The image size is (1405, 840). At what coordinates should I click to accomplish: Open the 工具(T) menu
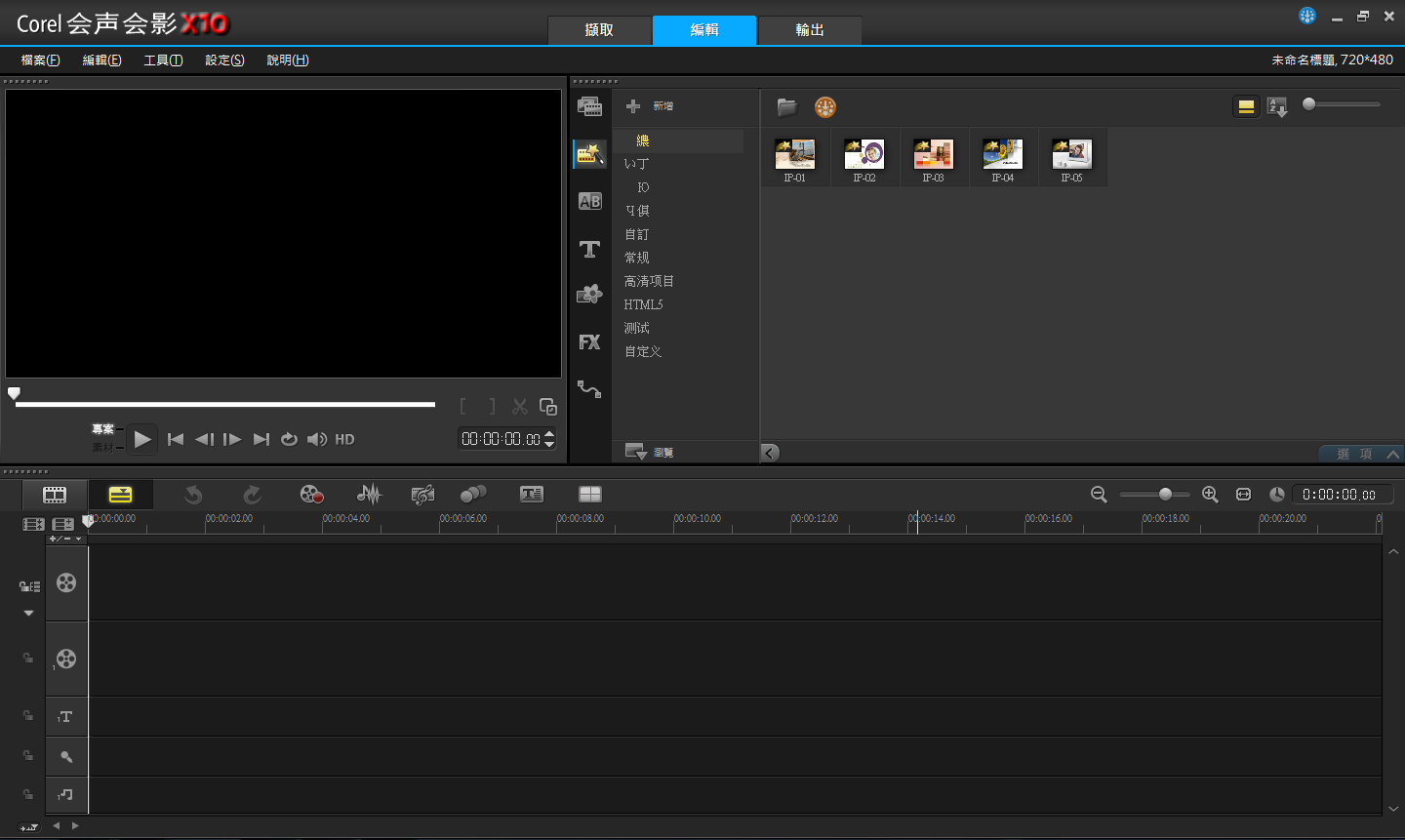pyautogui.click(x=163, y=60)
